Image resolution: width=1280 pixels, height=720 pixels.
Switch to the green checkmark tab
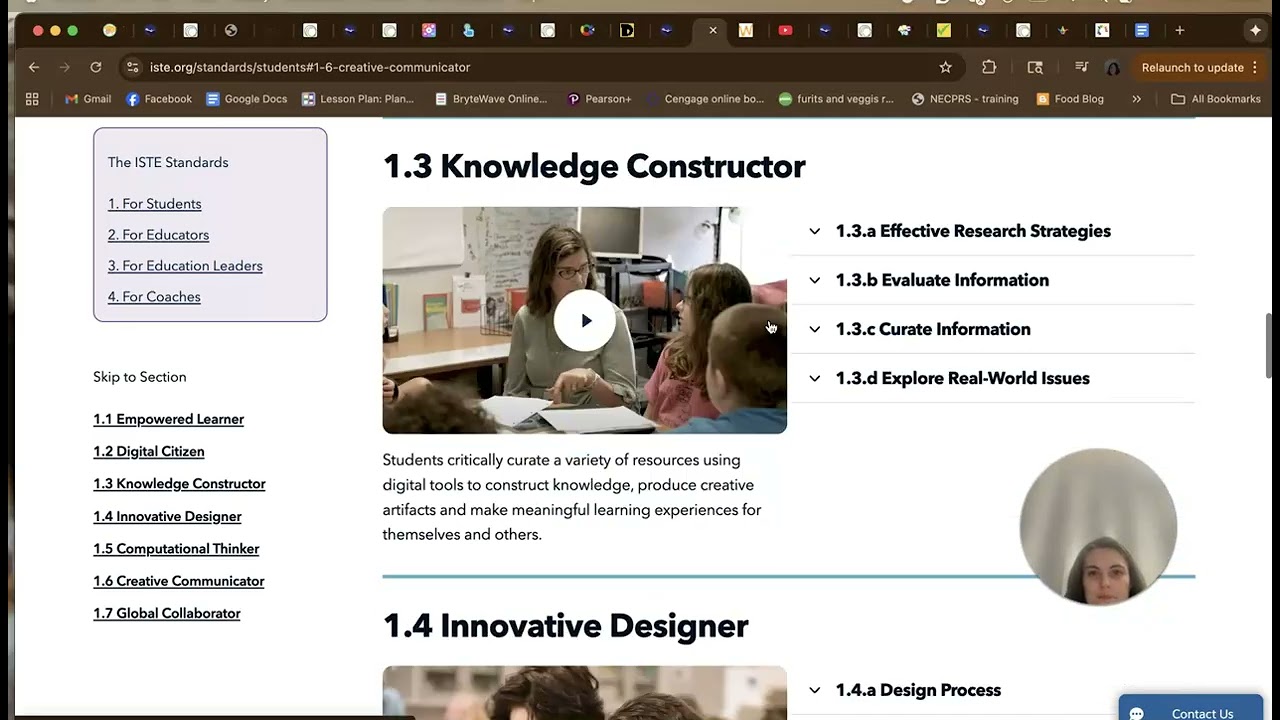coord(943,30)
